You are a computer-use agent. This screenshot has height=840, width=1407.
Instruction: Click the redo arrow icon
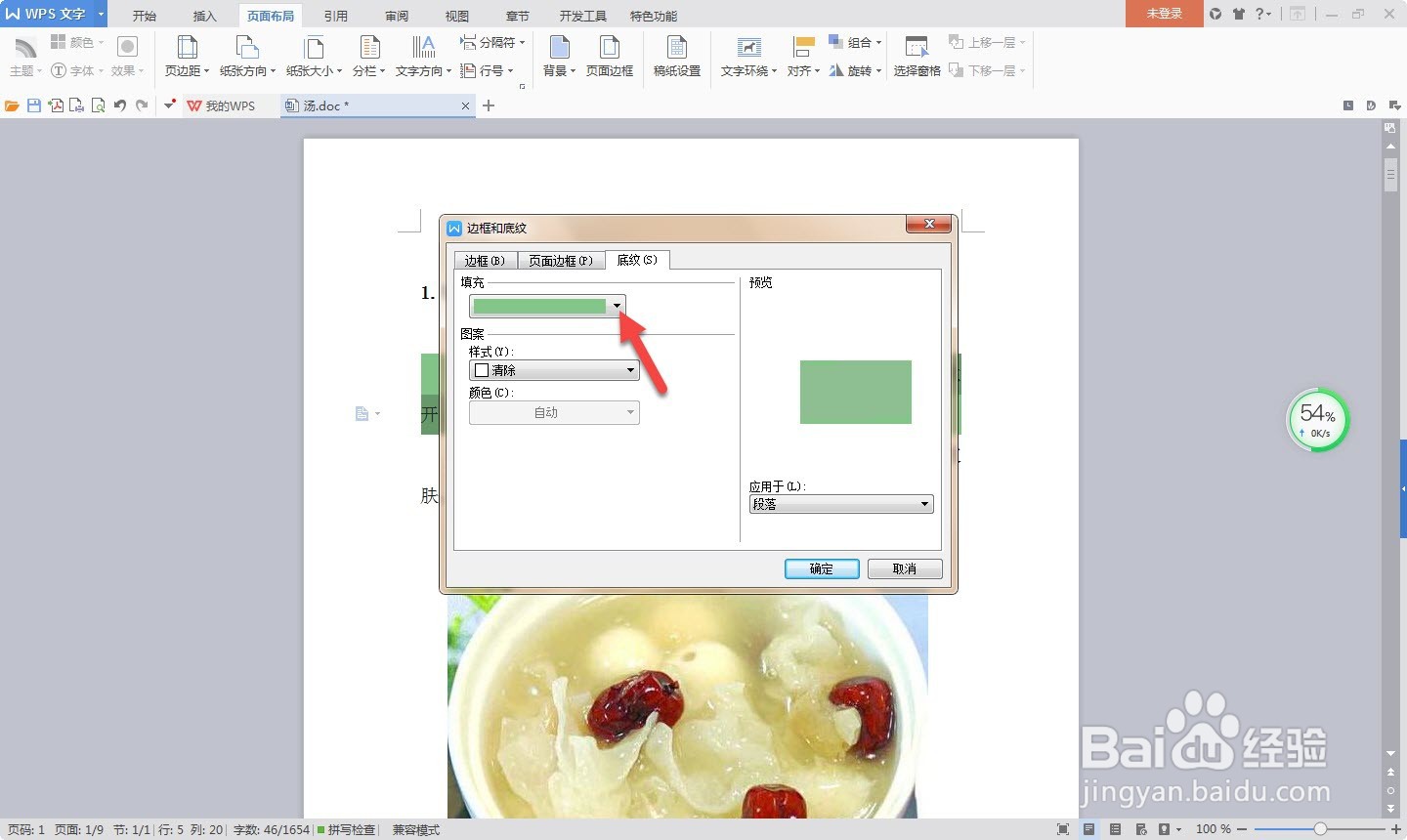click(142, 105)
